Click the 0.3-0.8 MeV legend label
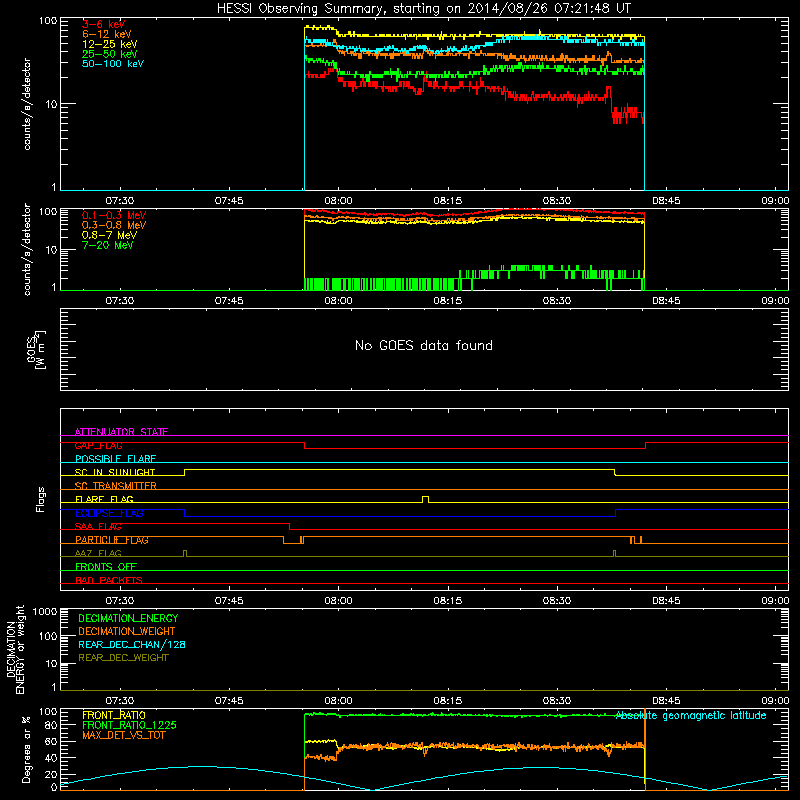 click(114, 225)
